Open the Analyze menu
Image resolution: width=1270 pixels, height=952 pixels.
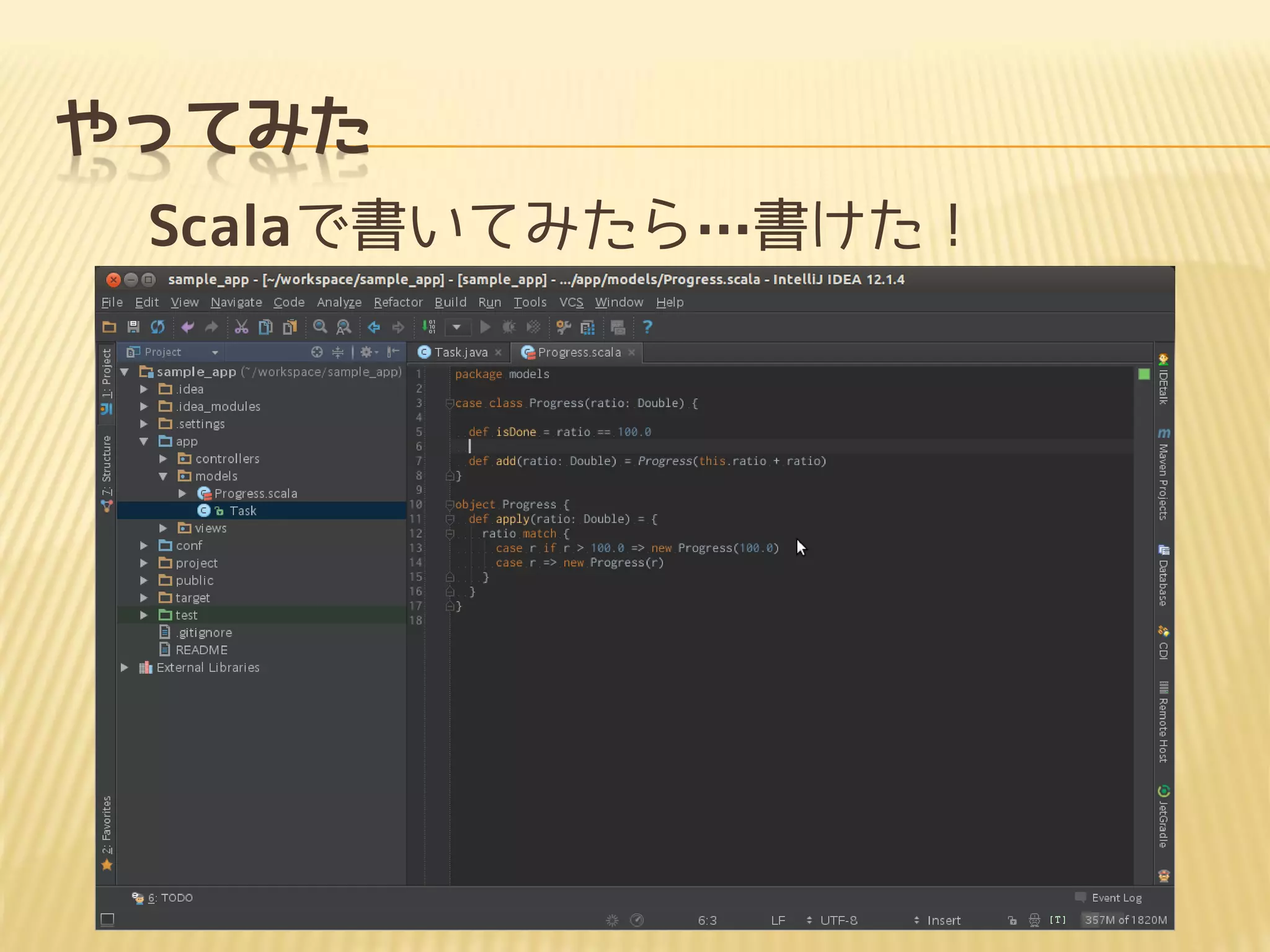coord(339,302)
